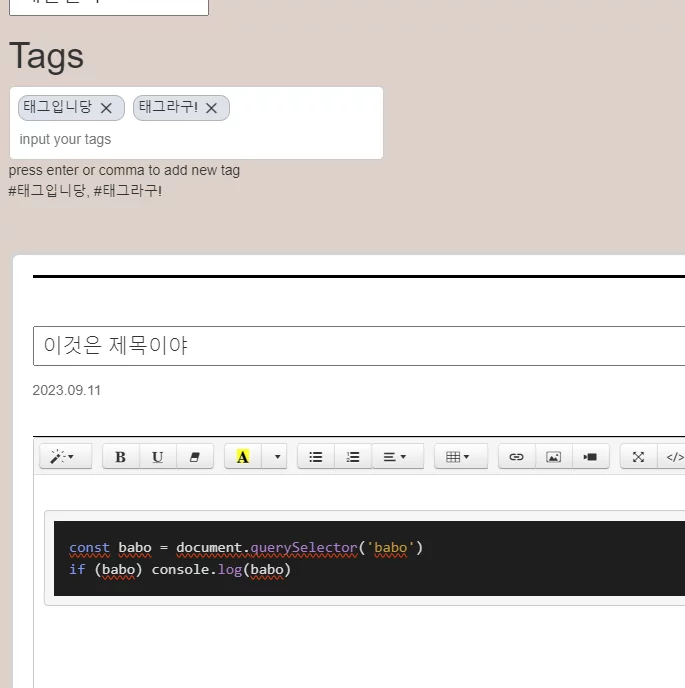
Task: Remove the 태그라구! tag
Action: [x=211, y=108]
